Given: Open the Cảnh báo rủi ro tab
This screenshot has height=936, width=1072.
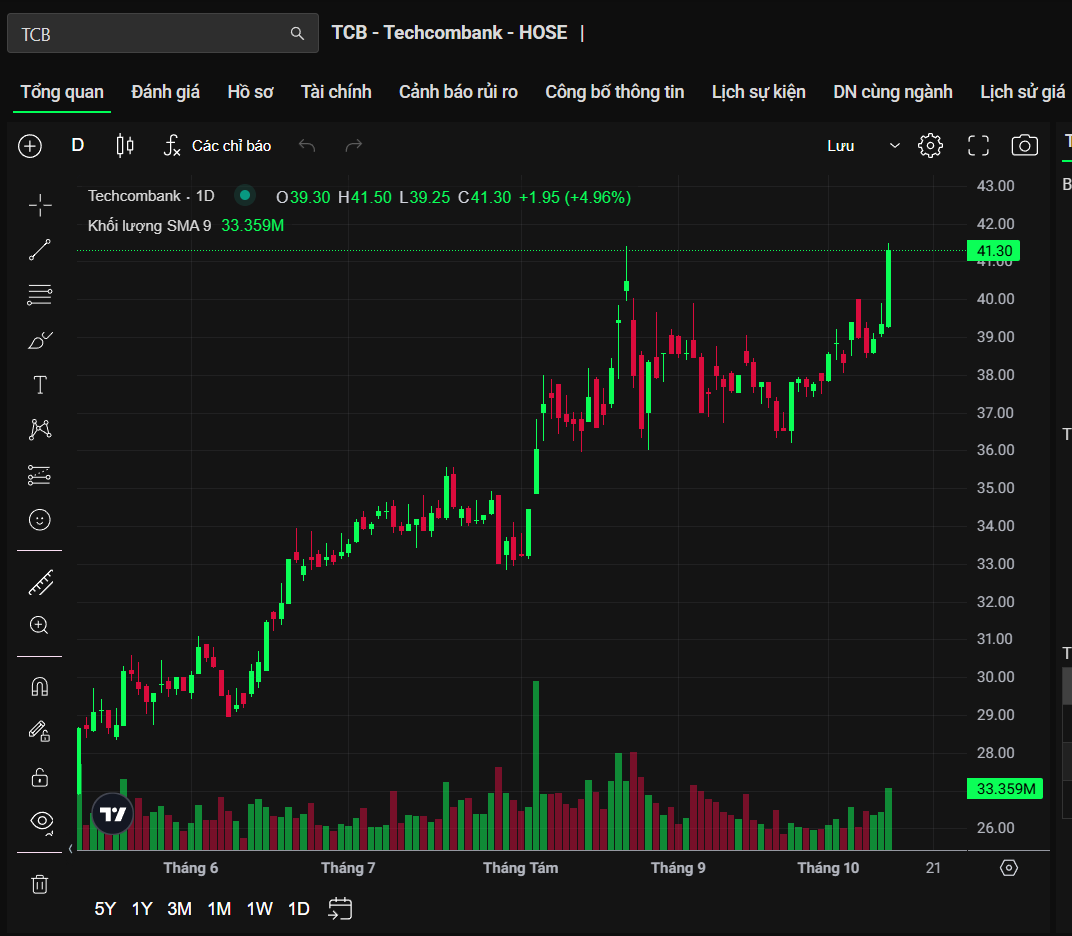Looking at the screenshot, I should pos(458,92).
